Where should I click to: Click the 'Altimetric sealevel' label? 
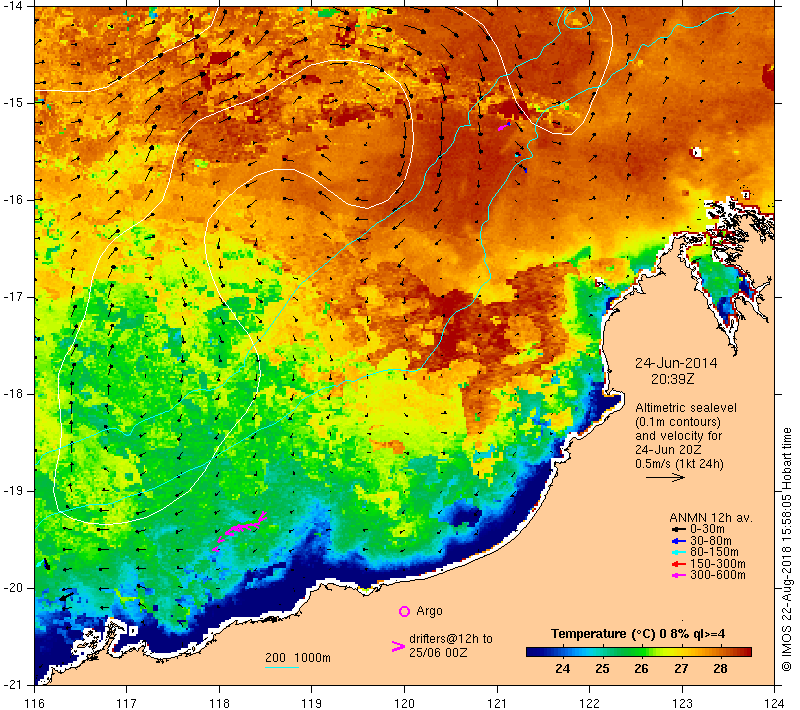[x=686, y=408]
